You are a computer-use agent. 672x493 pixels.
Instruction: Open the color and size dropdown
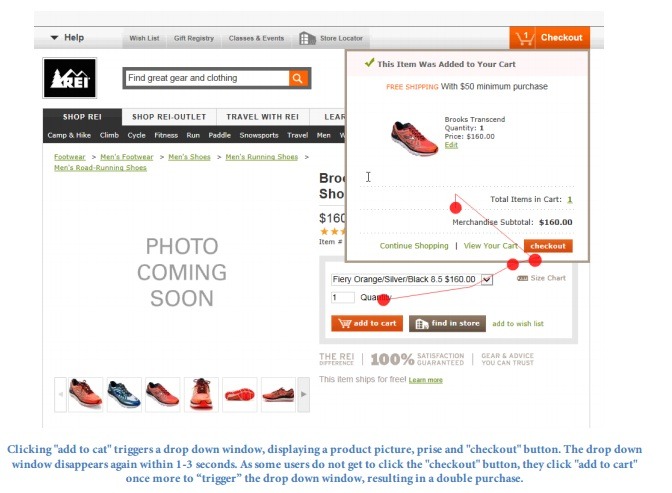tap(412, 280)
